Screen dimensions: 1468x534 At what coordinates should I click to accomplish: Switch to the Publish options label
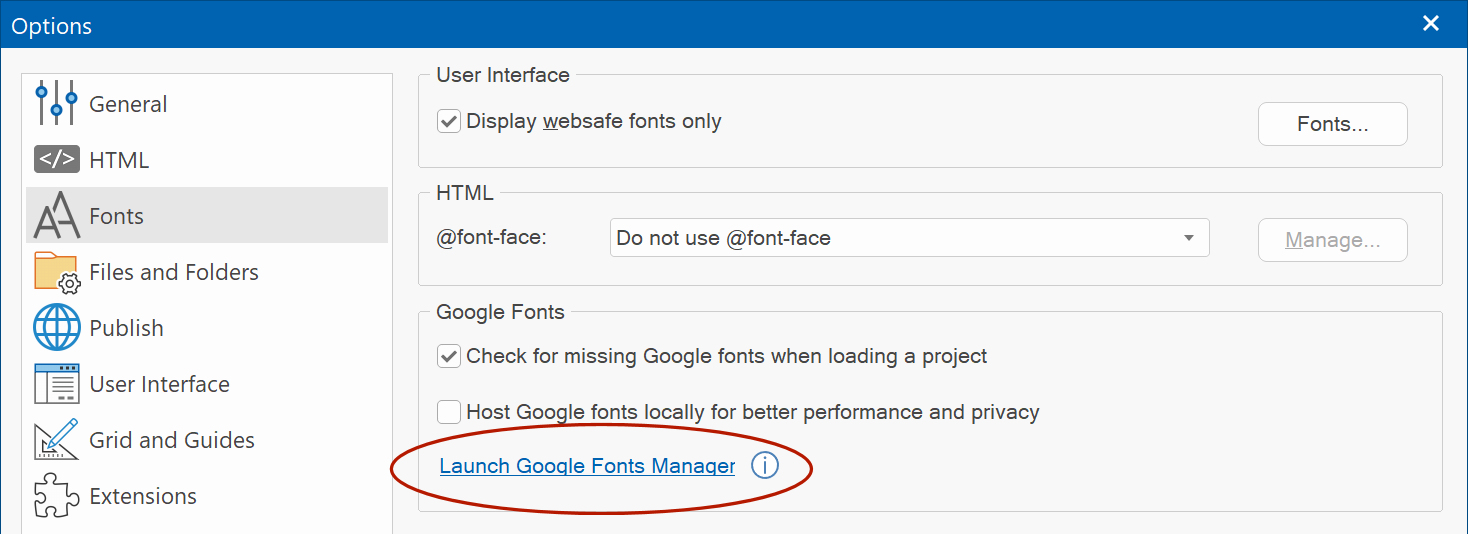click(126, 328)
